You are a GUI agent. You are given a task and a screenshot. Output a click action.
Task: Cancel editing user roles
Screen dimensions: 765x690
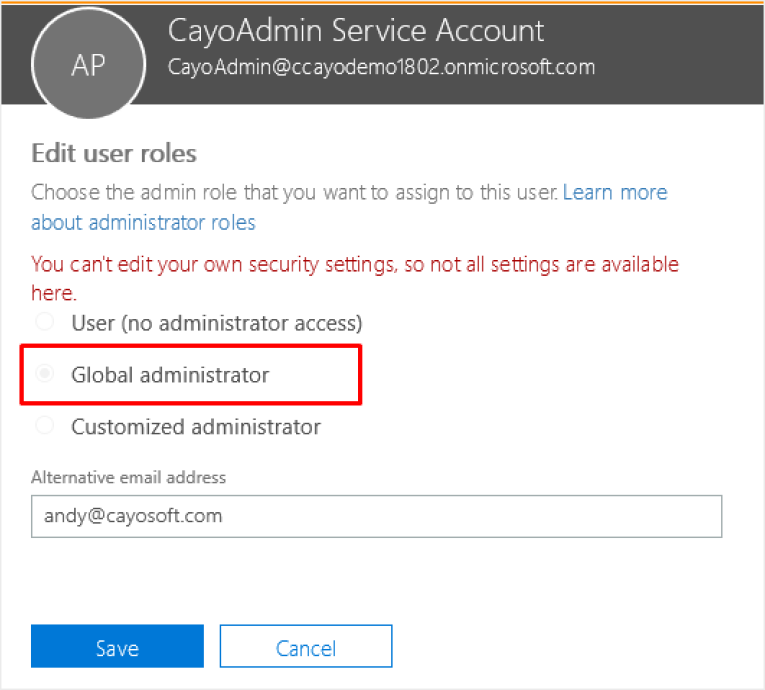tap(306, 646)
